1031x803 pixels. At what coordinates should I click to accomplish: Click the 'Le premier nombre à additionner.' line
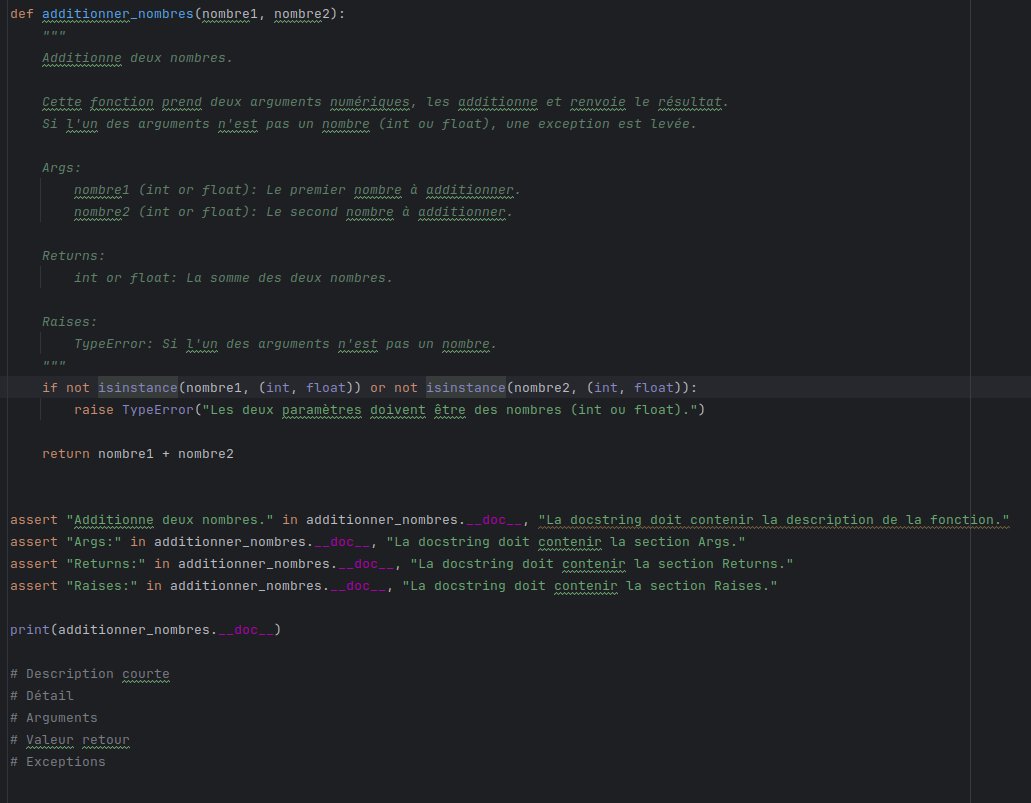click(297, 190)
